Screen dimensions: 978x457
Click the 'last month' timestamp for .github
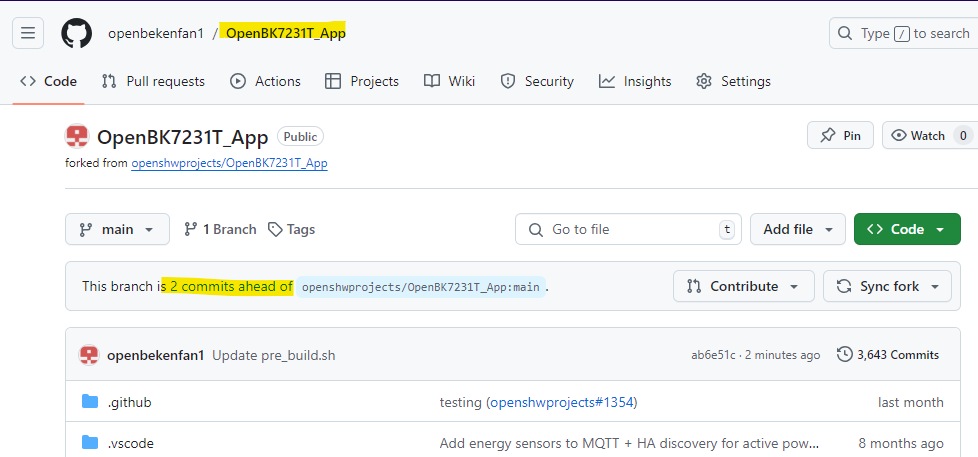click(911, 403)
